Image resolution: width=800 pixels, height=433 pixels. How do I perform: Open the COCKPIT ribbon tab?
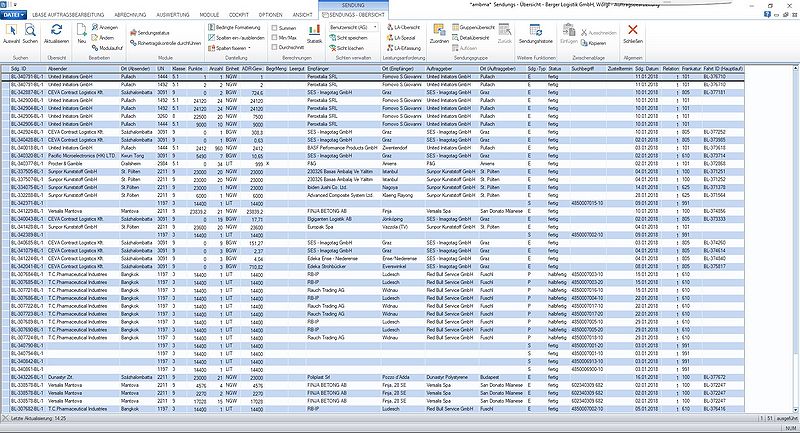tap(239, 15)
